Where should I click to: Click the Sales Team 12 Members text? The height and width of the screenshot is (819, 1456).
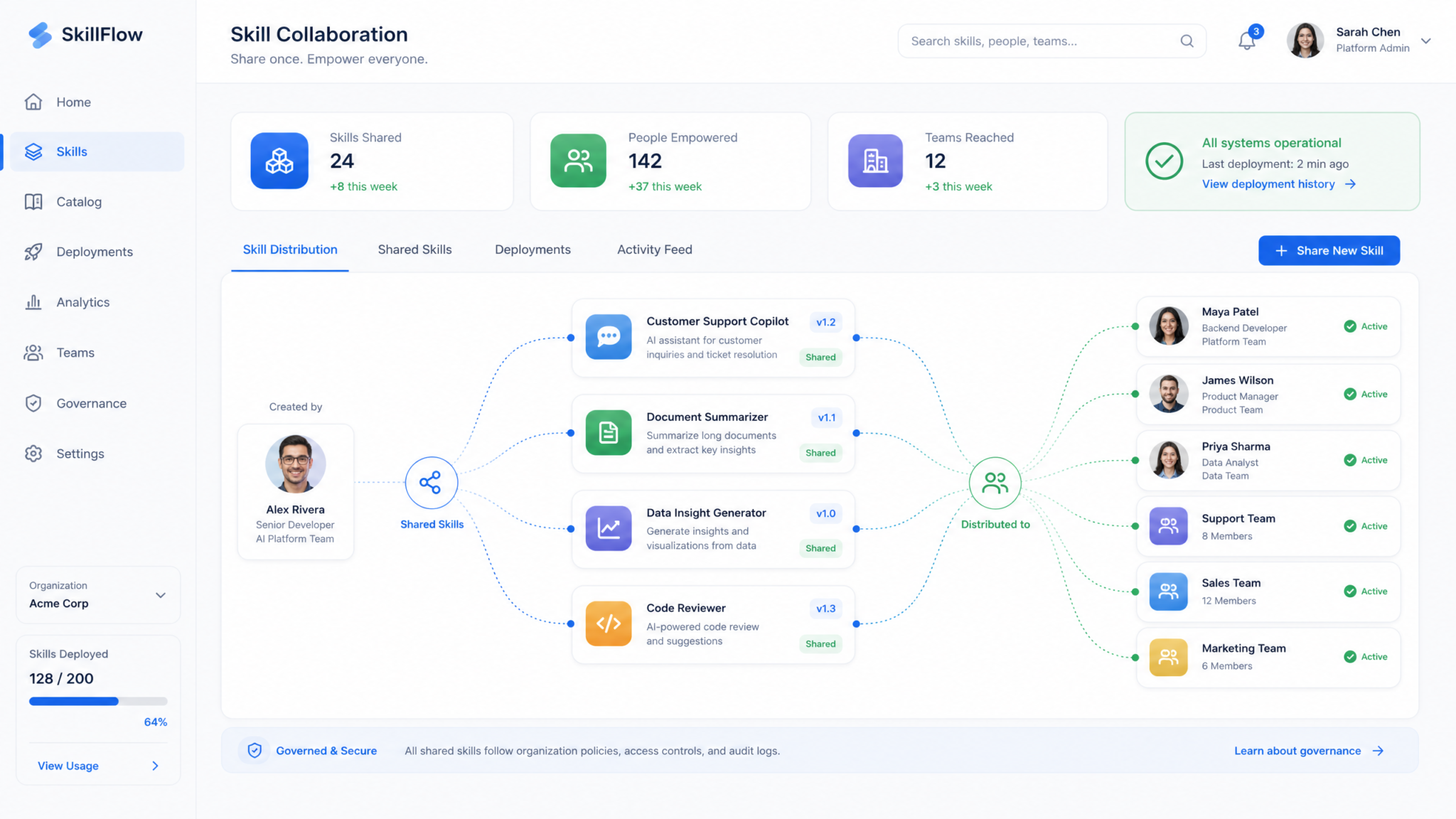click(x=1228, y=601)
